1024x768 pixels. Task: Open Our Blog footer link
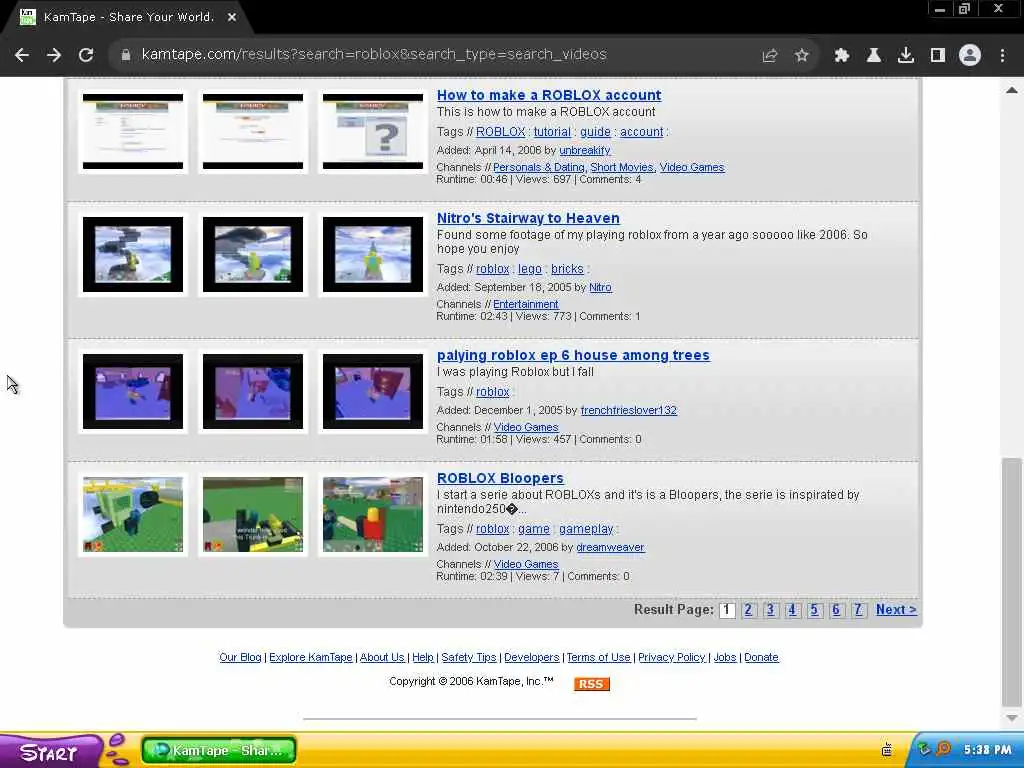click(x=240, y=658)
